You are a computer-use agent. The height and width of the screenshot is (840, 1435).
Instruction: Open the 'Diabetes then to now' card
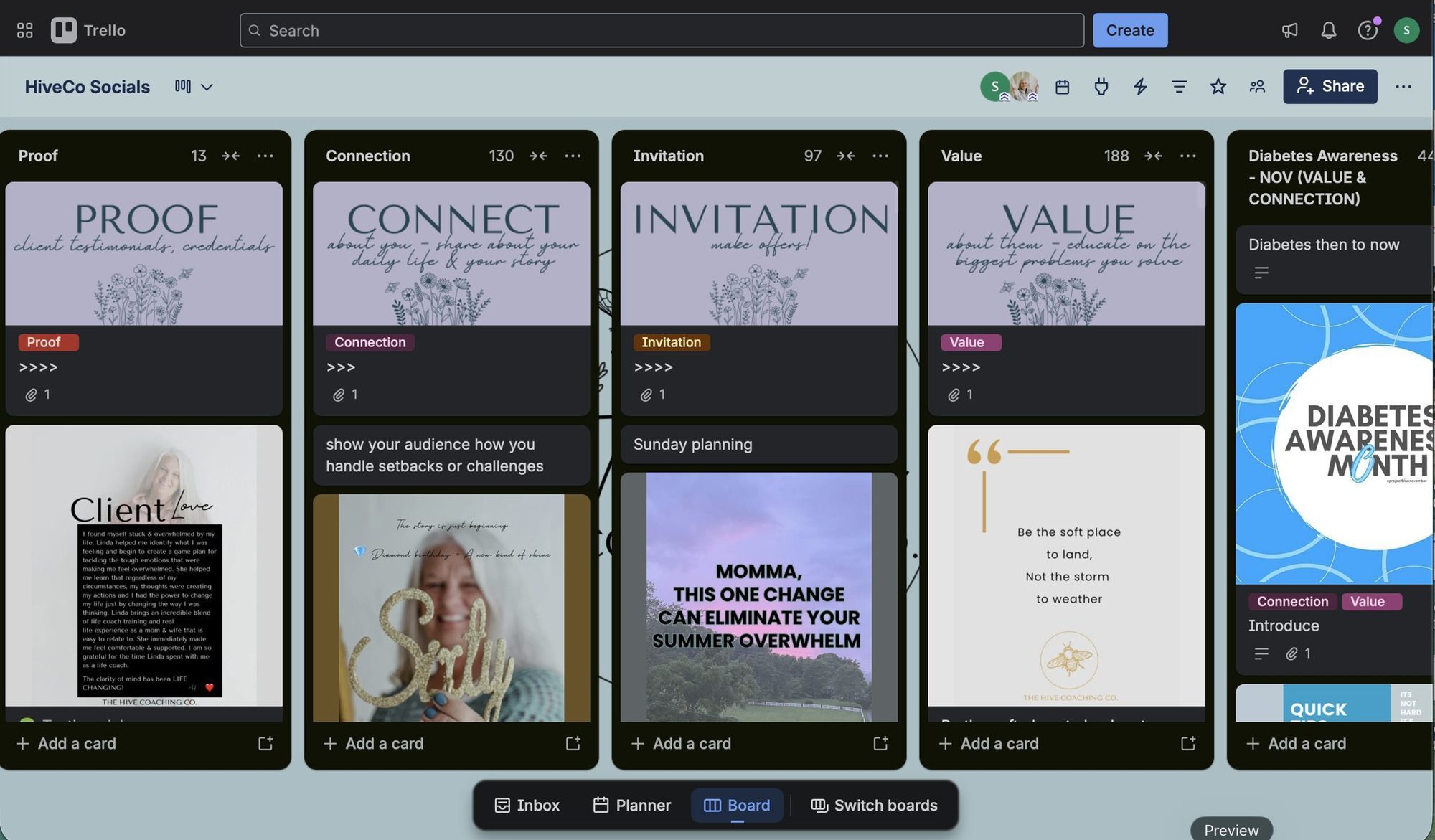pyautogui.click(x=1335, y=258)
